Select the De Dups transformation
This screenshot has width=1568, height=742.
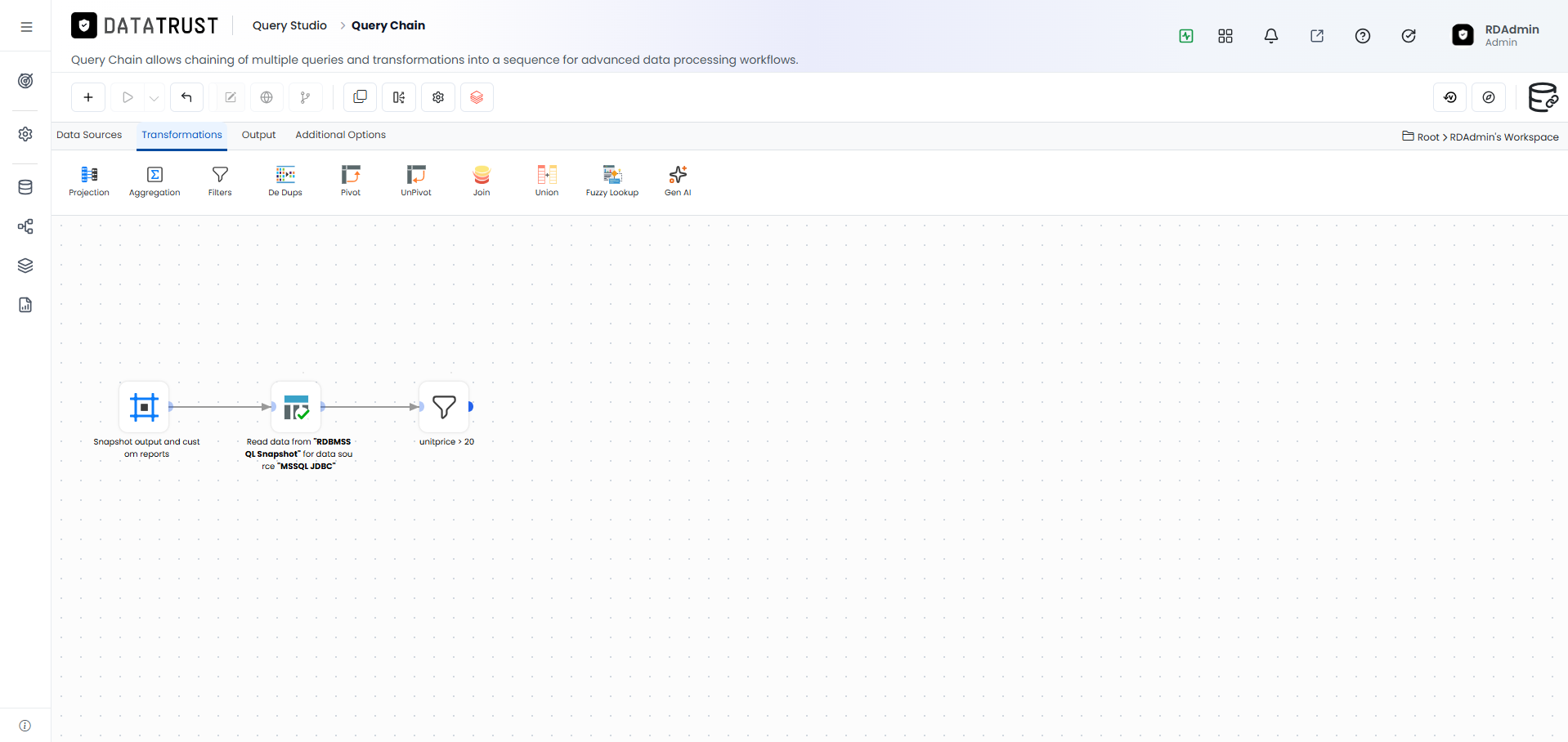pos(285,181)
